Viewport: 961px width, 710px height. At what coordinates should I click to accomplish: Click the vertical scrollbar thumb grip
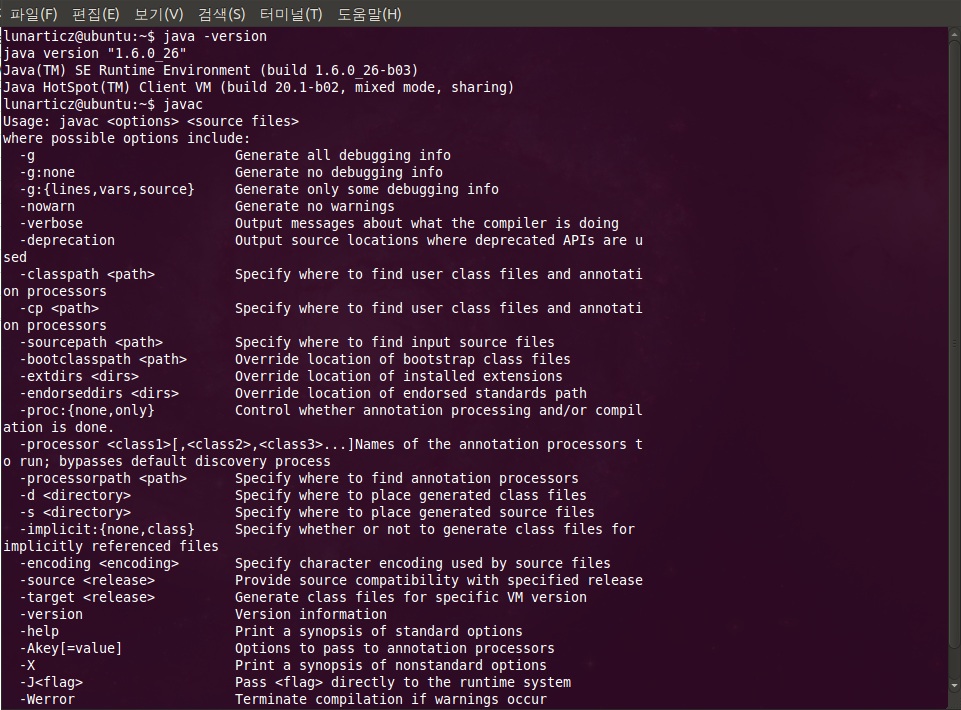954,343
